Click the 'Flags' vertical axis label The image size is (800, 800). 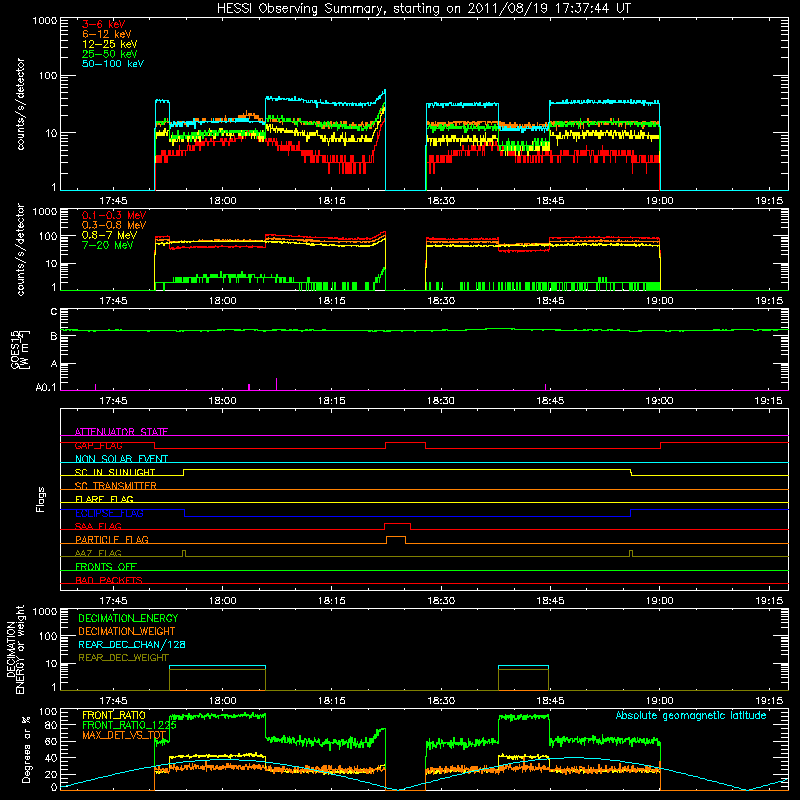(41, 499)
